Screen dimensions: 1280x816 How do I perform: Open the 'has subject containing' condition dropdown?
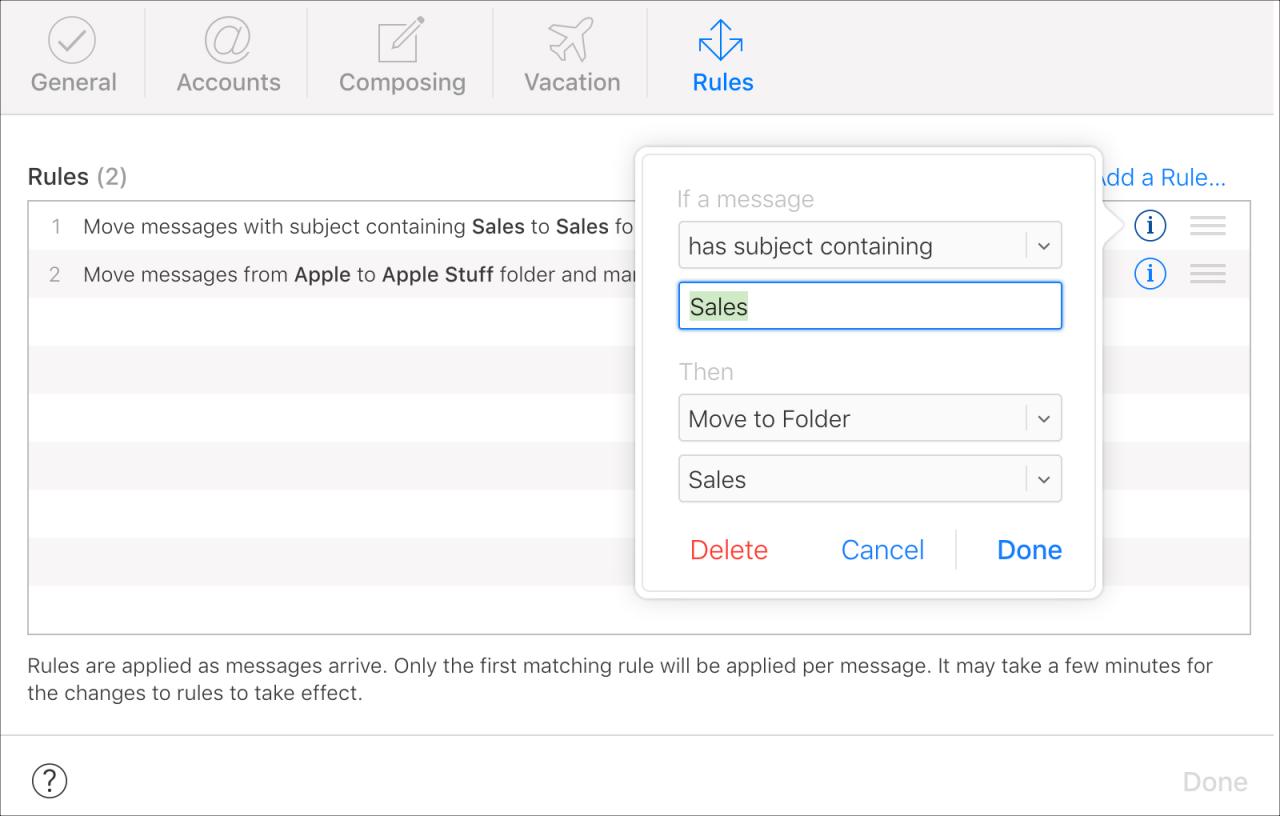point(870,246)
